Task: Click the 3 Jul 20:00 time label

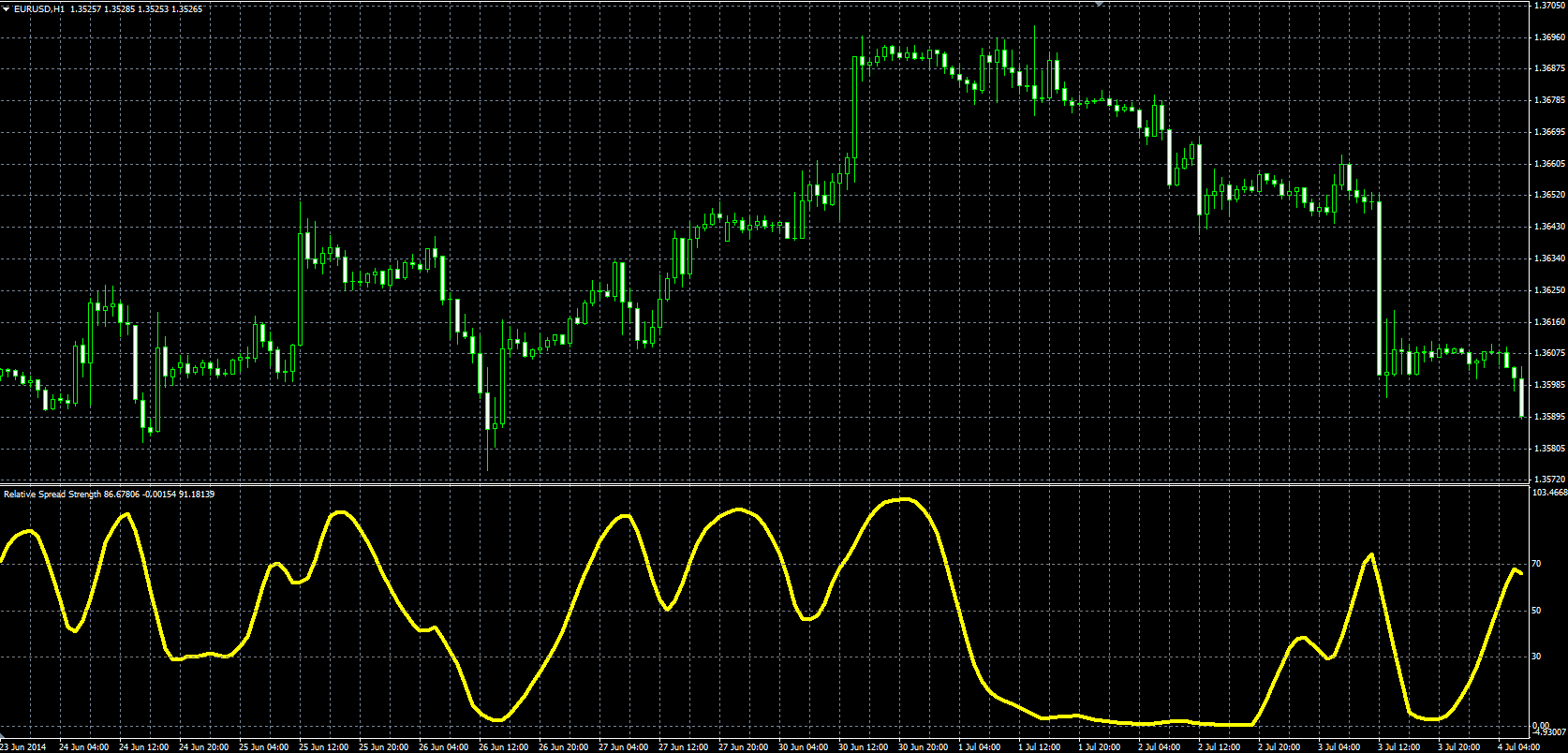Action: (x=1461, y=747)
